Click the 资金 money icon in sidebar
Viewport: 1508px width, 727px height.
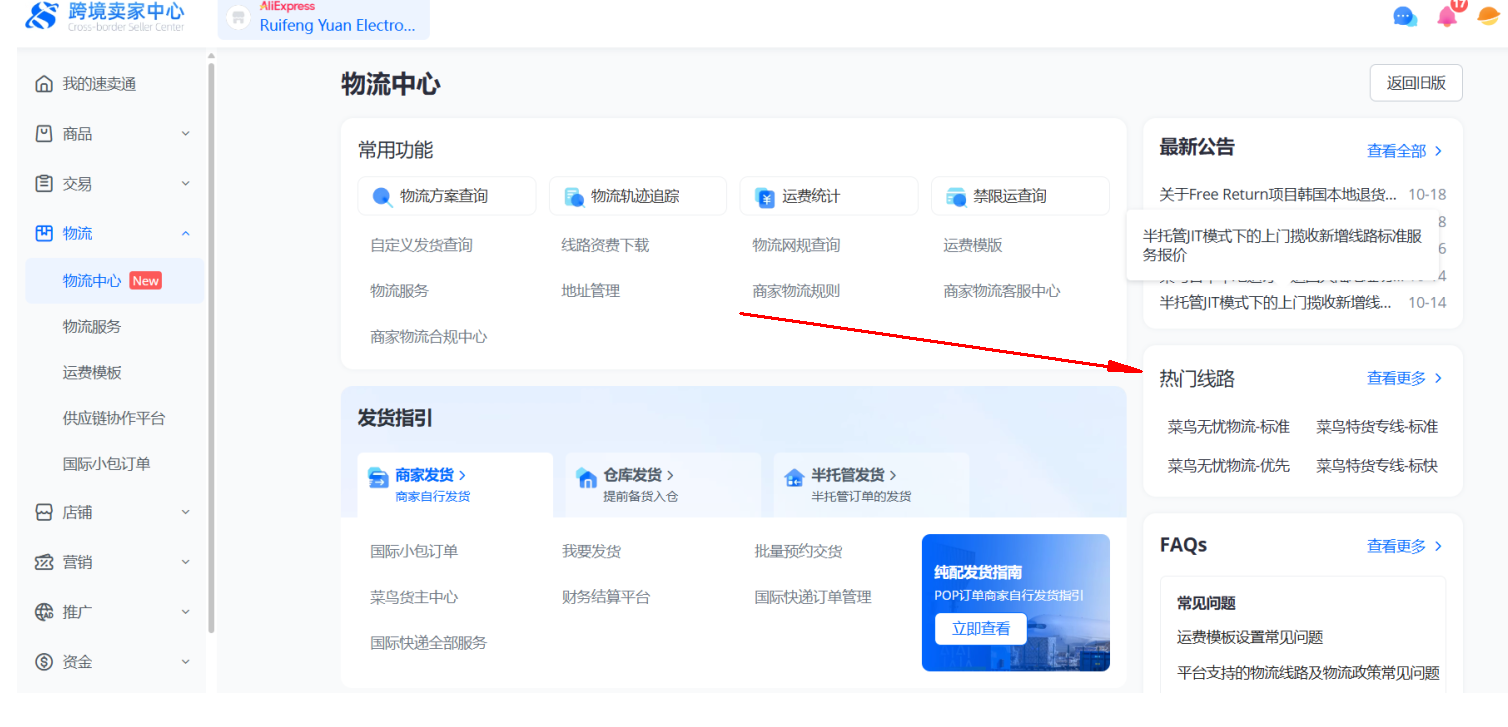click(43, 662)
